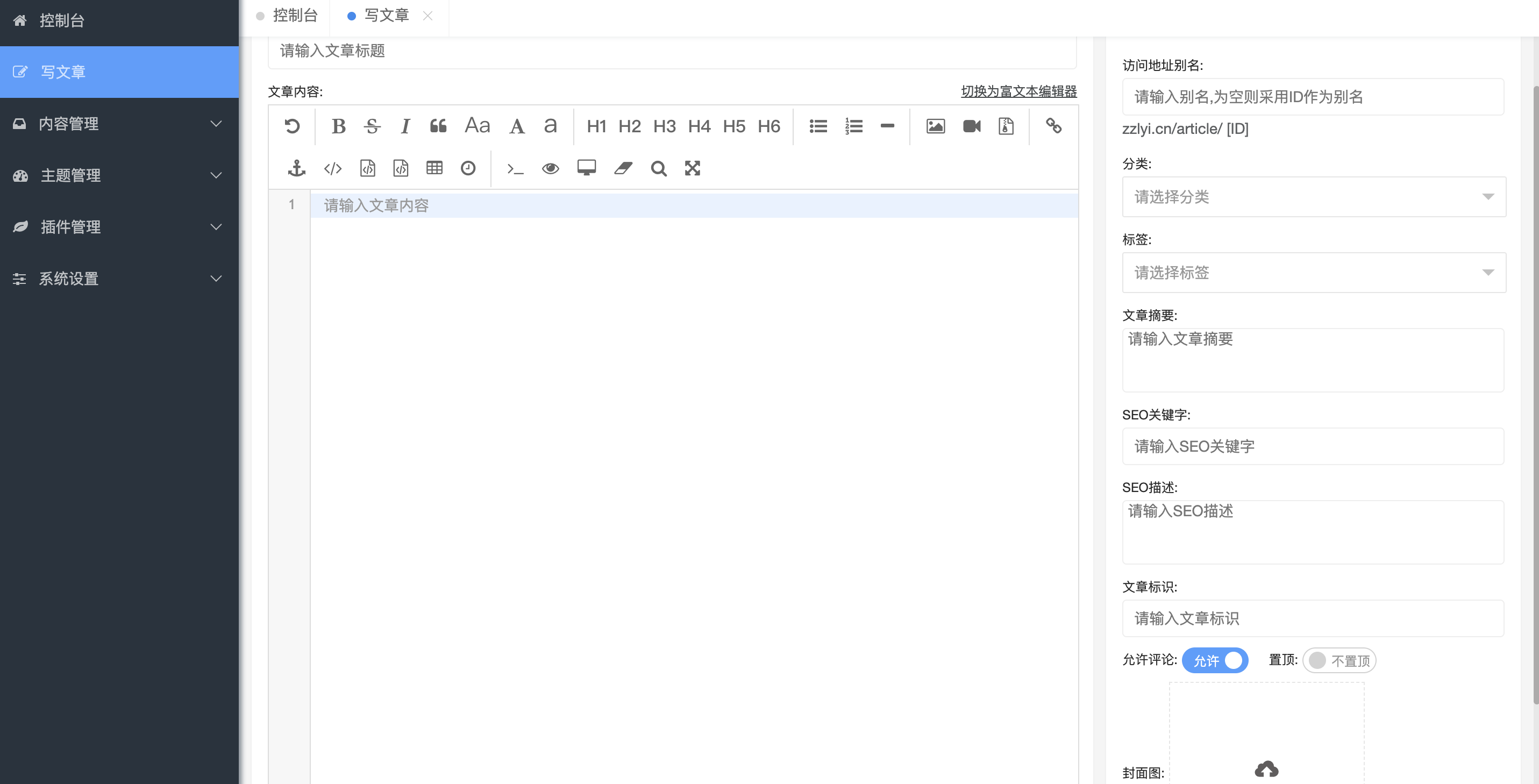
Task: Expand 主题管理 sidebar menu
Action: pos(119,175)
